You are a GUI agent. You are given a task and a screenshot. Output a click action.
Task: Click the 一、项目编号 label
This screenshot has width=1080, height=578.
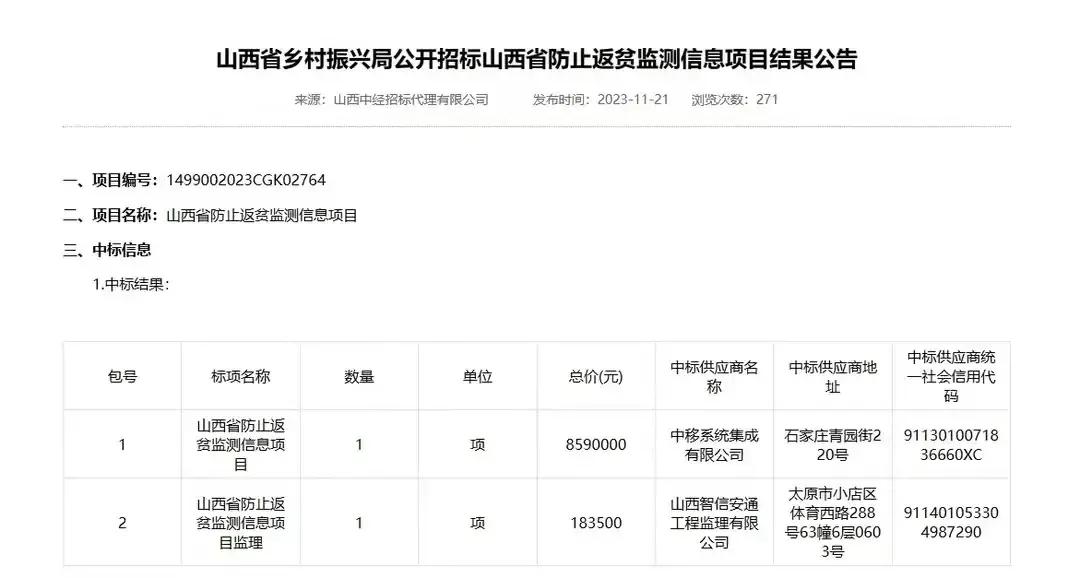click(111, 180)
